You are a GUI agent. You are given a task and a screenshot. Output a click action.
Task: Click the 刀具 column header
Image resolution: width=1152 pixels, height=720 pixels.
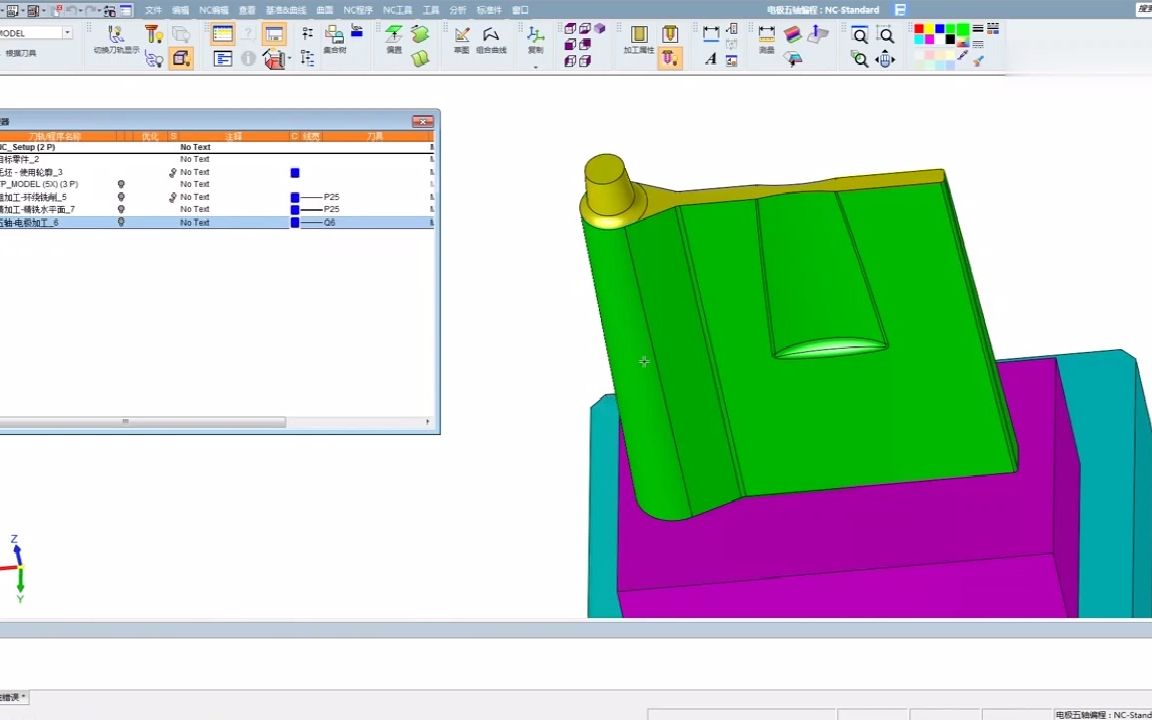point(374,136)
